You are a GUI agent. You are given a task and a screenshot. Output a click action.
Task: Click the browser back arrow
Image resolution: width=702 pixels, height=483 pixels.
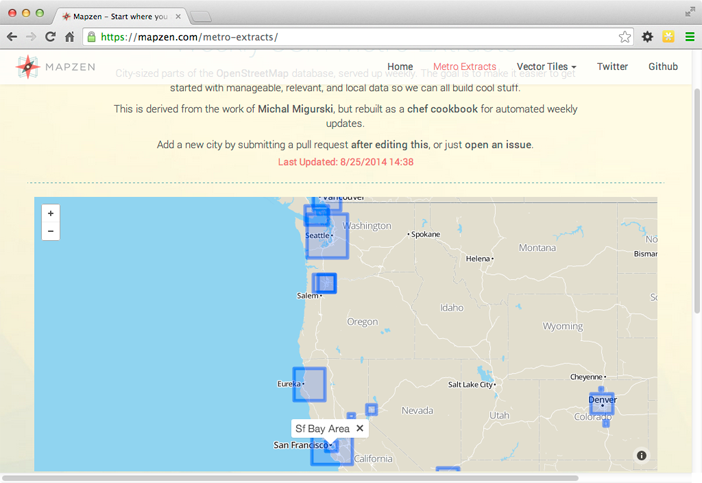click(12, 37)
